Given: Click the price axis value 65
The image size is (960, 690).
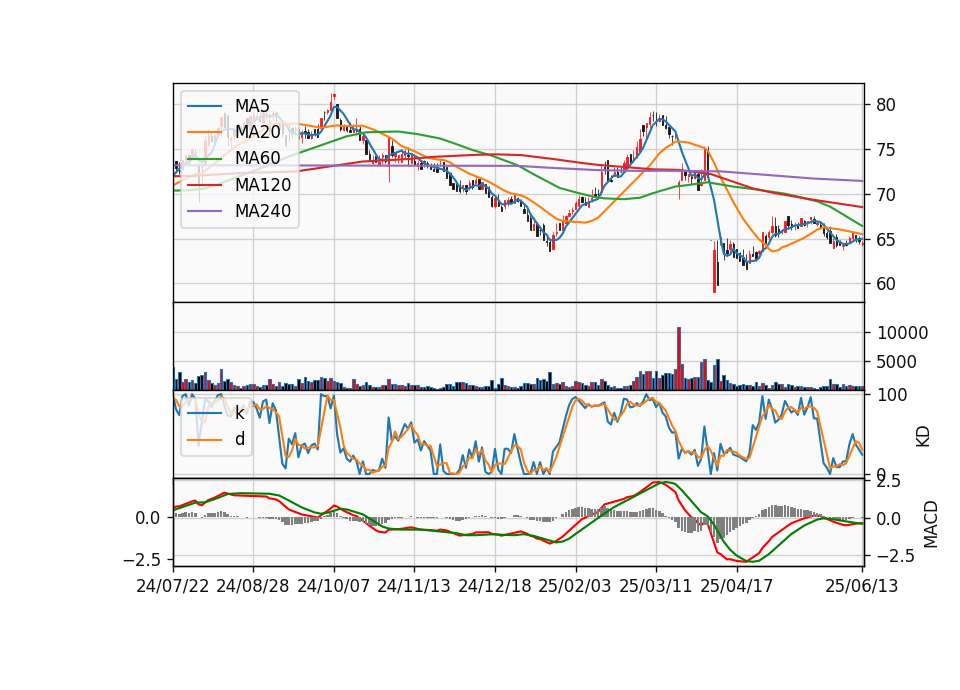Looking at the screenshot, I should click(x=886, y=239).
